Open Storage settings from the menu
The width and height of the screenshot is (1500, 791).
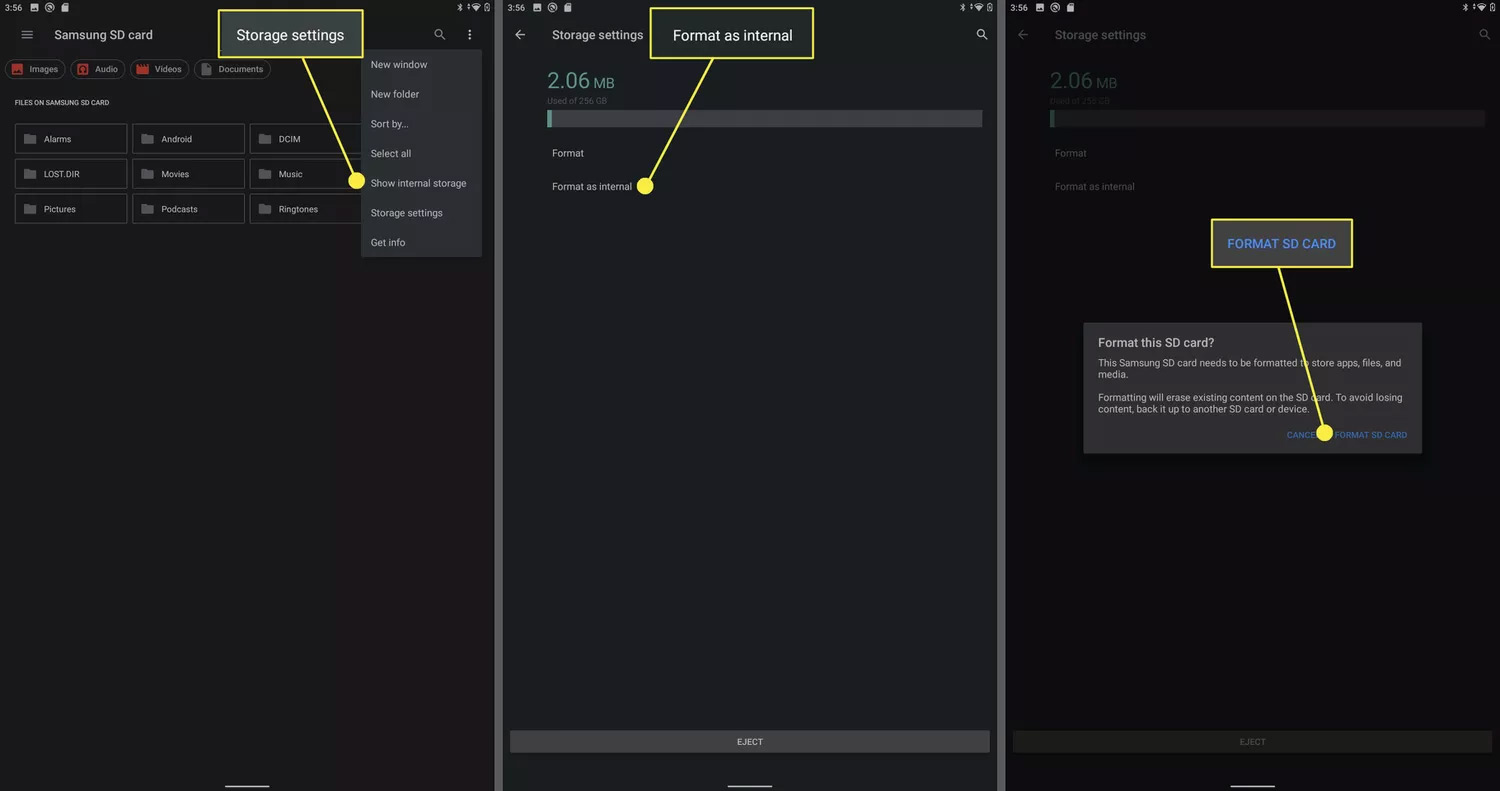tap(406, 212)
